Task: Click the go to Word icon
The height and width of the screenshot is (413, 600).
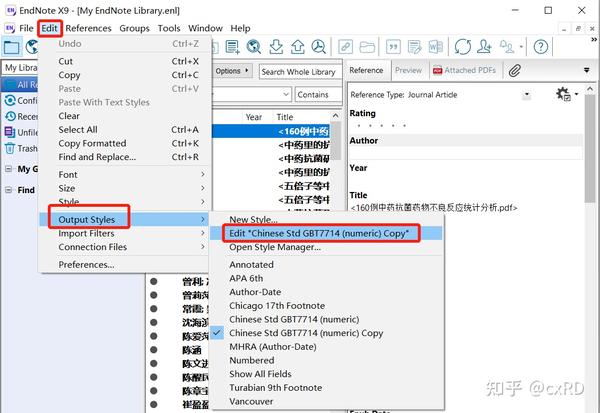Action: pos(435,47)
